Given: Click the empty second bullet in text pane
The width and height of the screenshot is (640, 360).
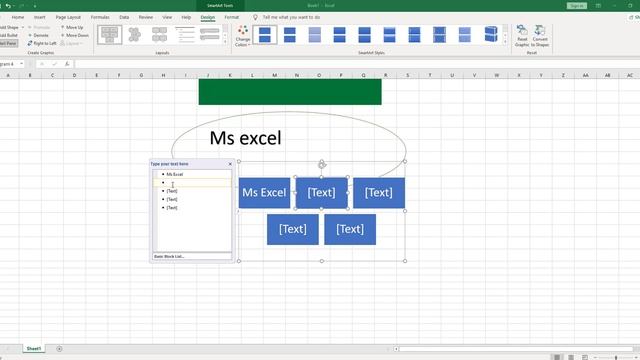Looking at the screenshot, I should coord(192,182).
